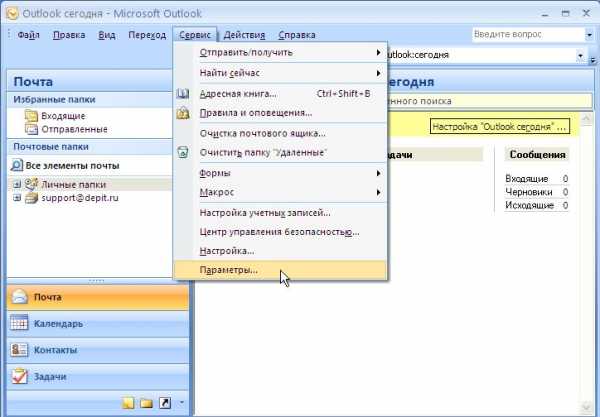Open Центр управления безопасностью...
This screenshot has height=417, width=600.
[x=279, y=232]
